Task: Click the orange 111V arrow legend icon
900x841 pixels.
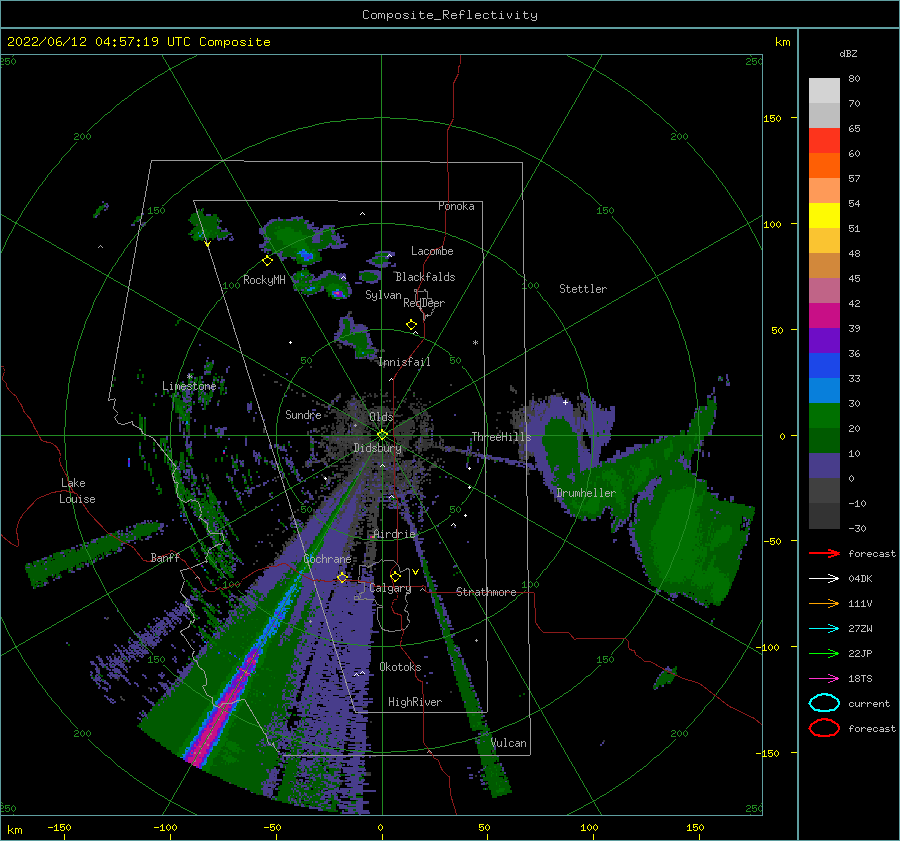Action: (x=824, y=603)
